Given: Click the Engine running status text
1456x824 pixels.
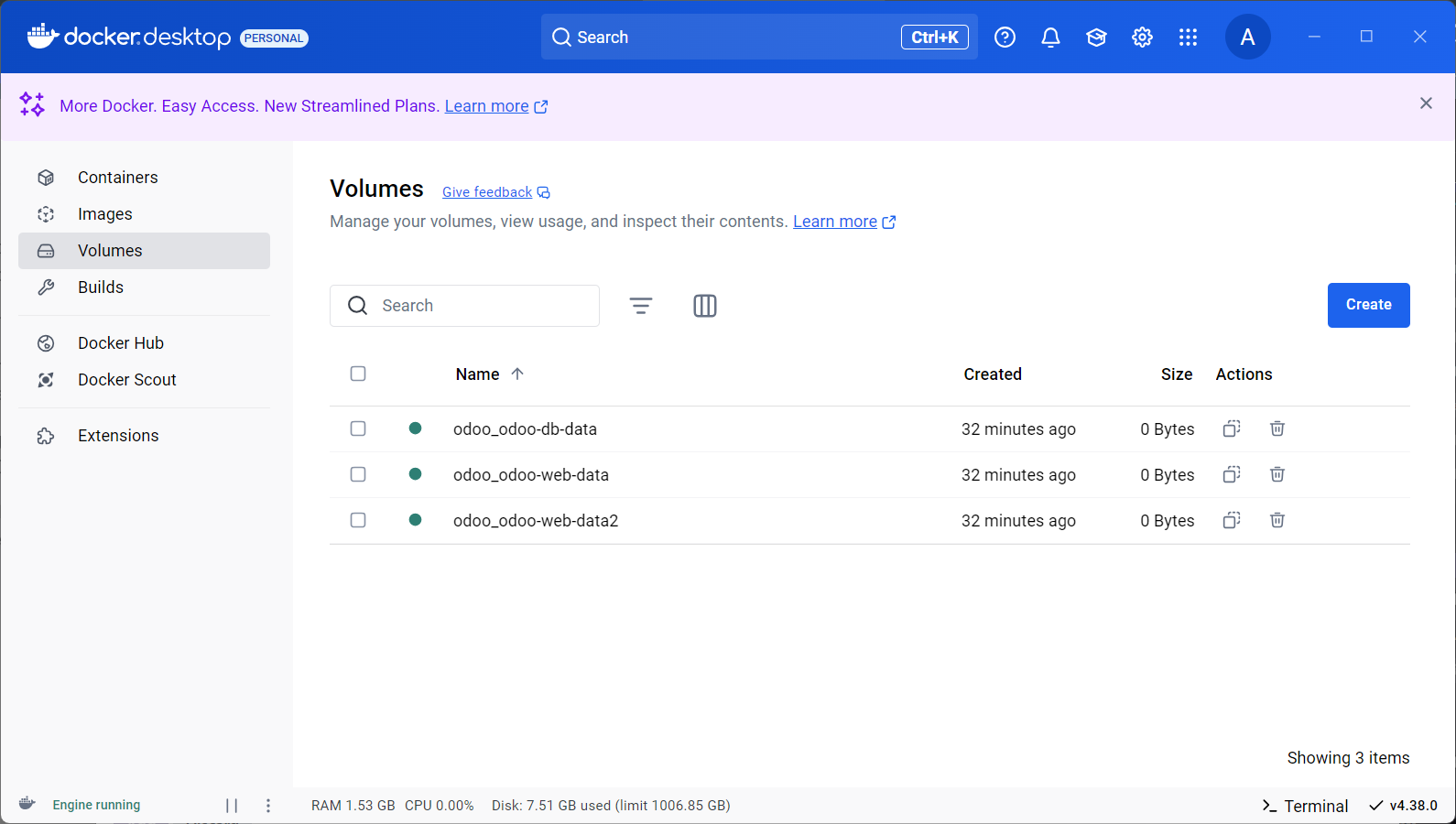Looking at the screenshot, I should click(96, 805).
